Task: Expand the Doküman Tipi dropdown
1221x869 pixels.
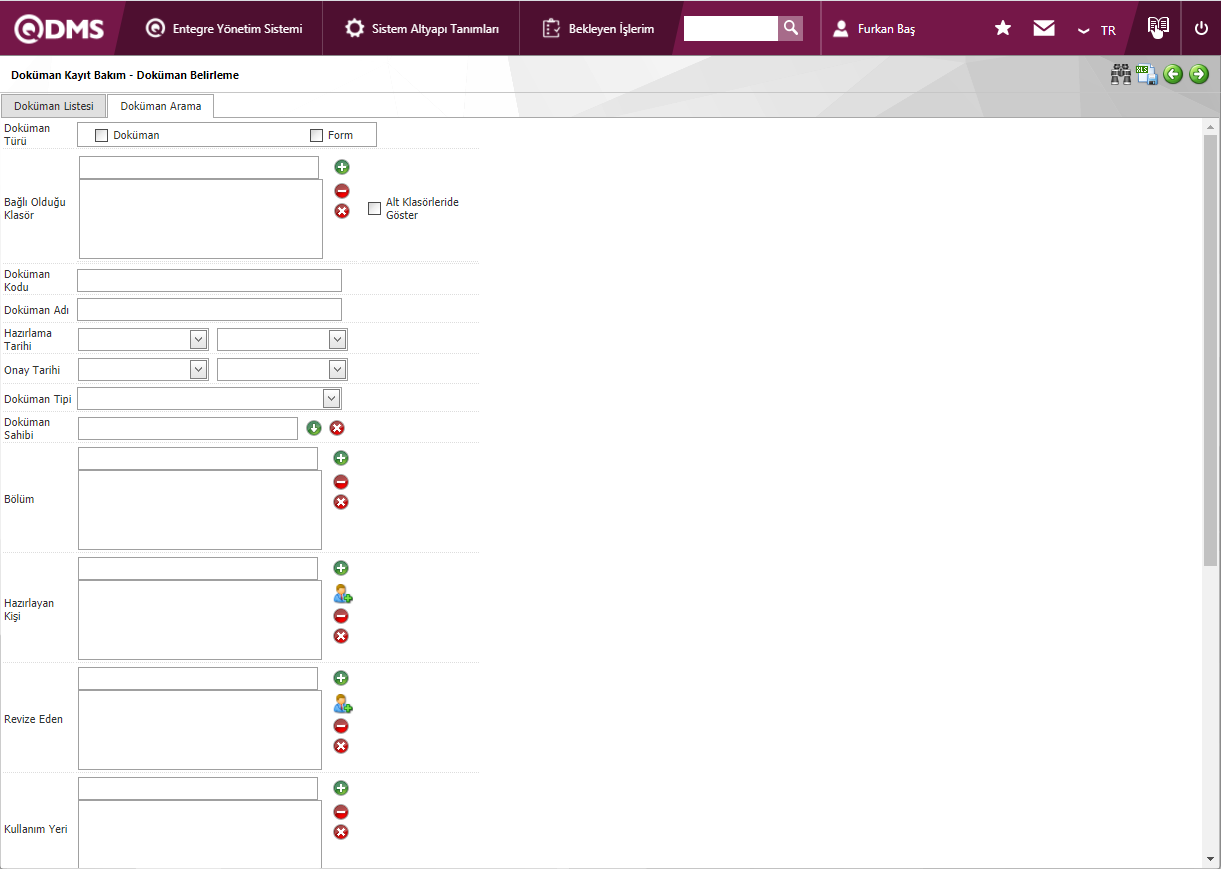Action: [331, 399]
